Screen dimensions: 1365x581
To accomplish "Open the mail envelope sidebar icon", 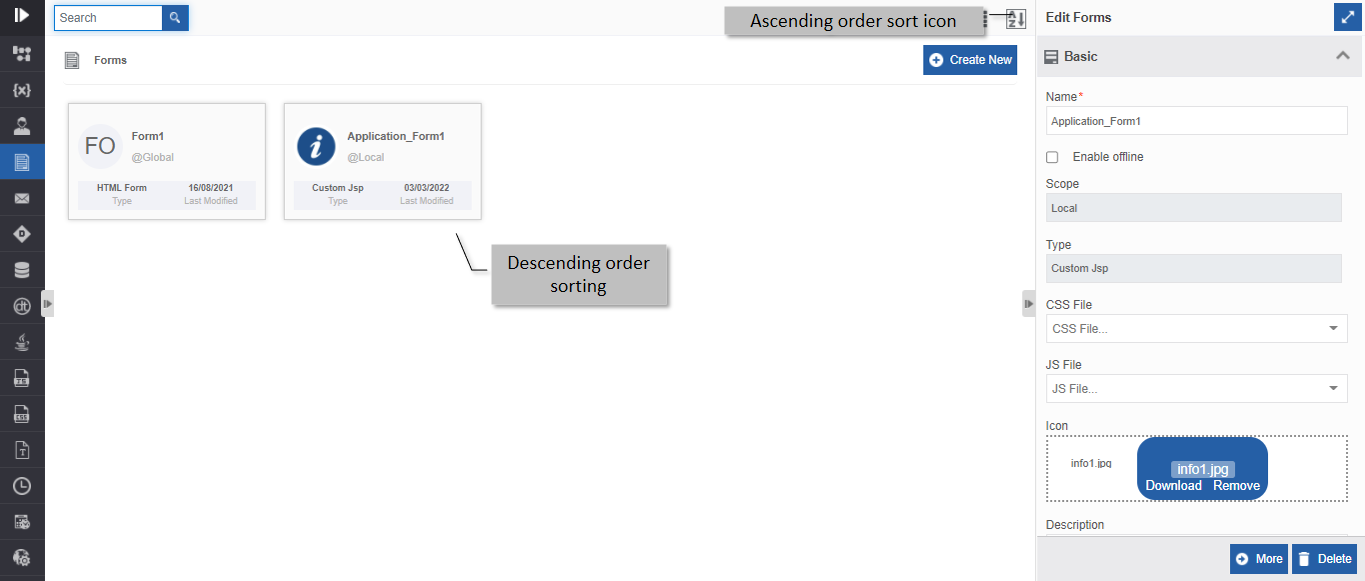I will (x=22, y=198).
